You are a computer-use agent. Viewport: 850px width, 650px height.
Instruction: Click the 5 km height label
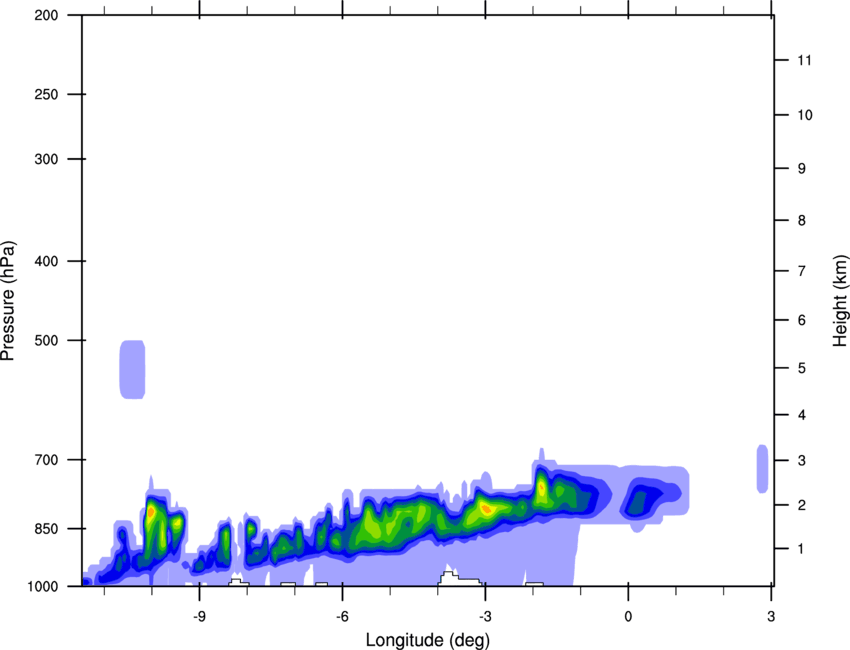(801, 368)
